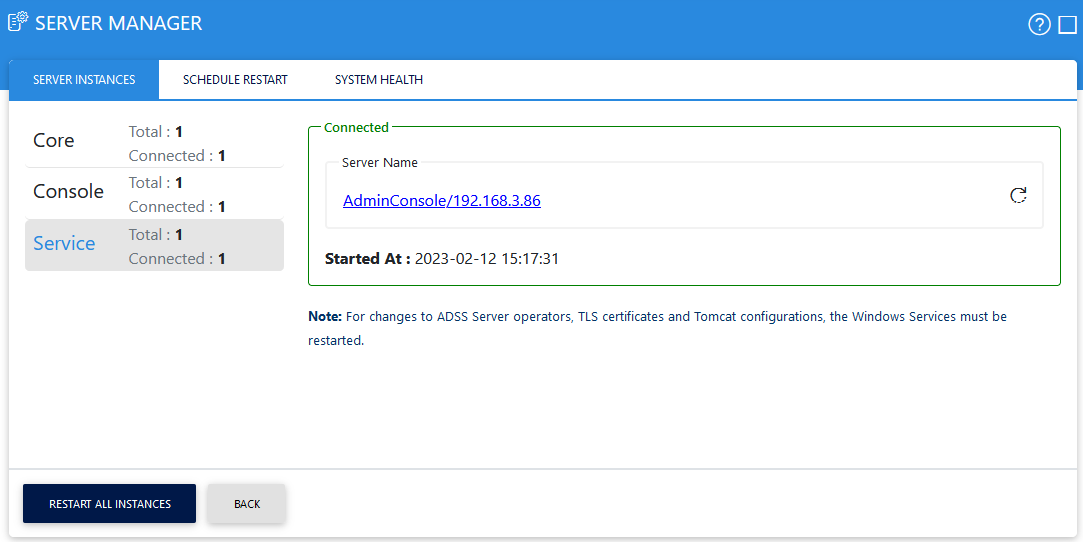Open the AdminConsole/192.168.3.86 server link
The height and width of the screenshot is (542, 1083).
click(x=441, y=201)
